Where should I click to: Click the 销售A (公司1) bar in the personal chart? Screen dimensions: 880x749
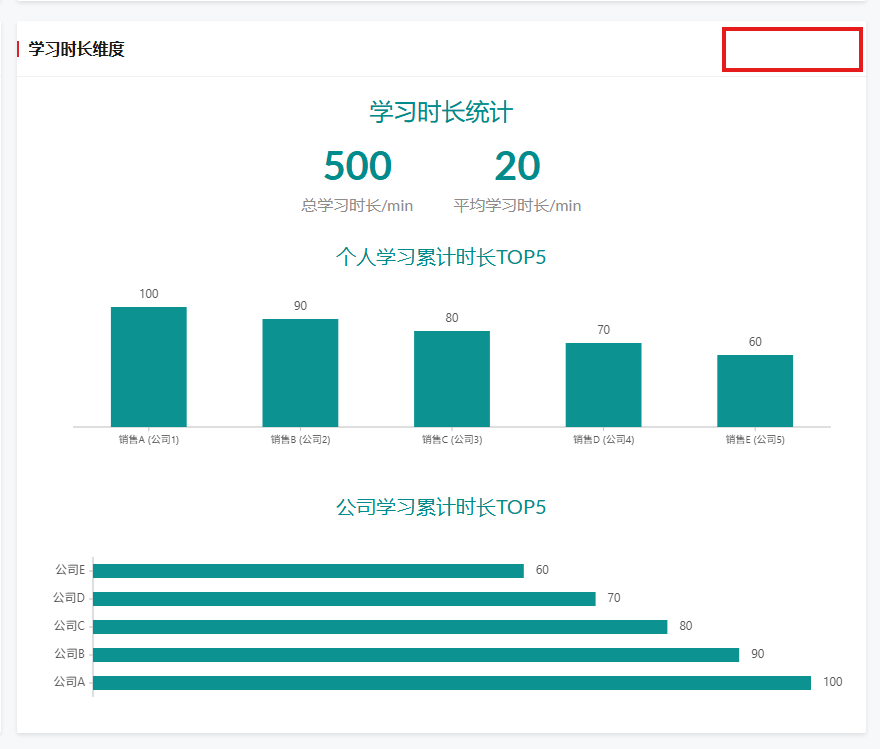pos(148,367)
